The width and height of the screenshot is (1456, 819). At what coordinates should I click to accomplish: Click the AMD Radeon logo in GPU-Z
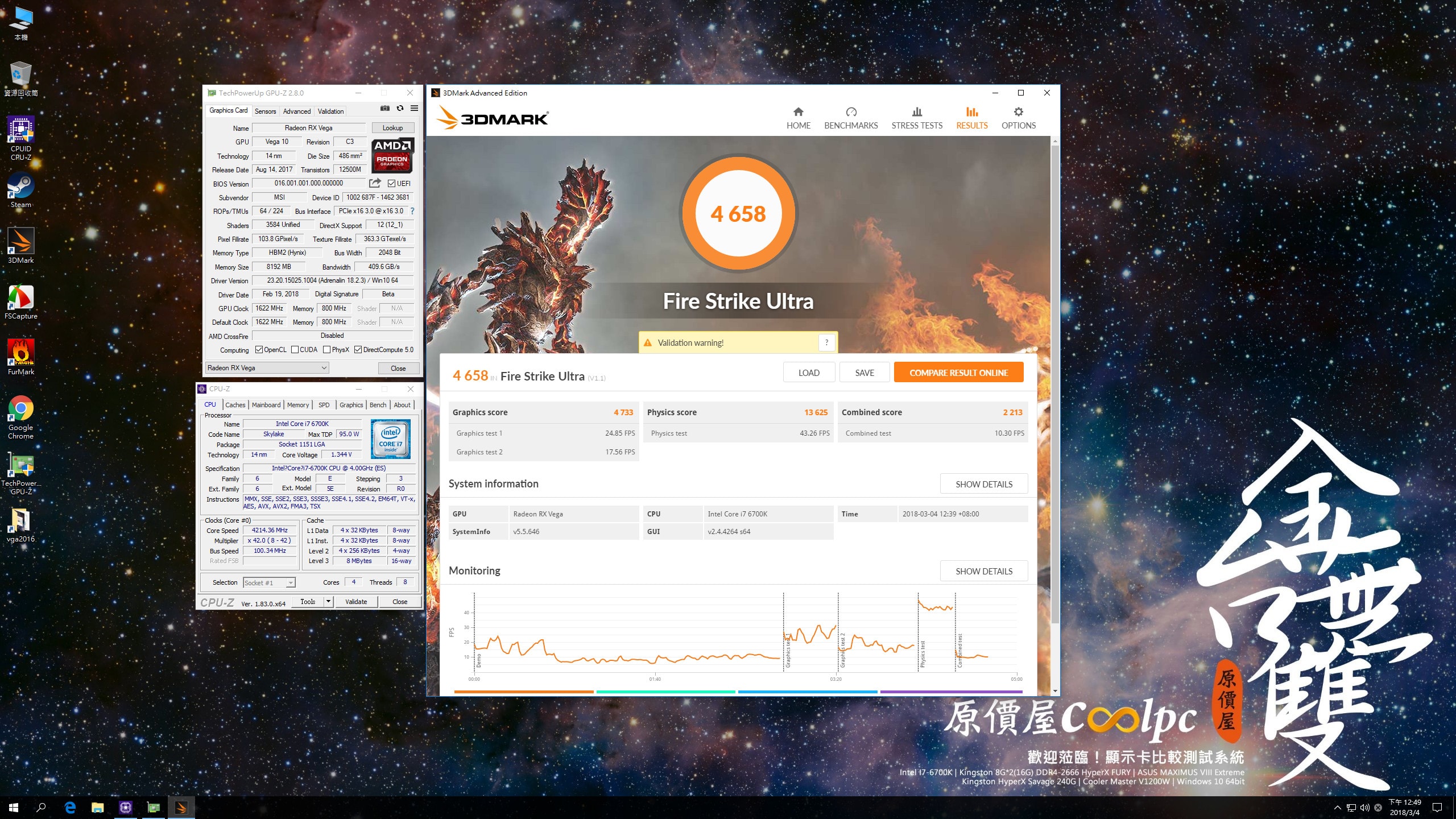click(392, 155)
